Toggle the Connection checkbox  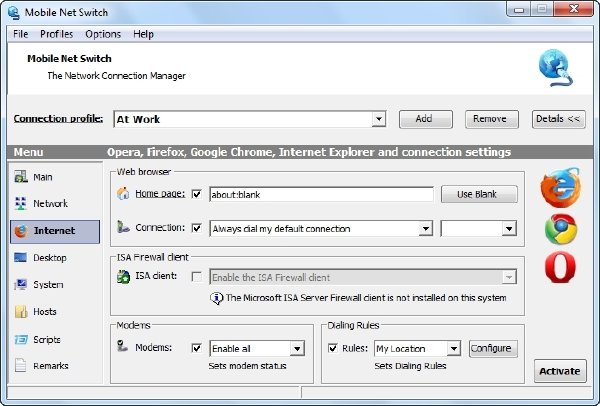click(x=197, y=228)
